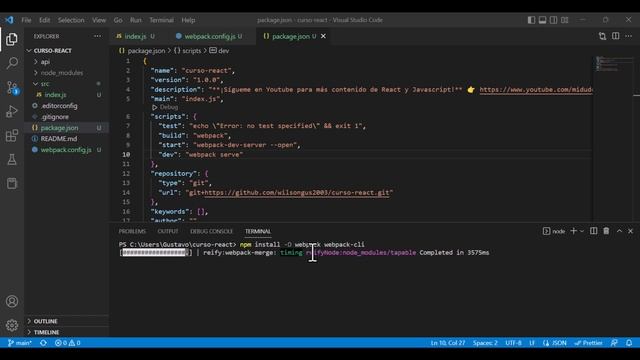
Task: Toggle secondary side bar layout icon
Action: coord(553,20)
